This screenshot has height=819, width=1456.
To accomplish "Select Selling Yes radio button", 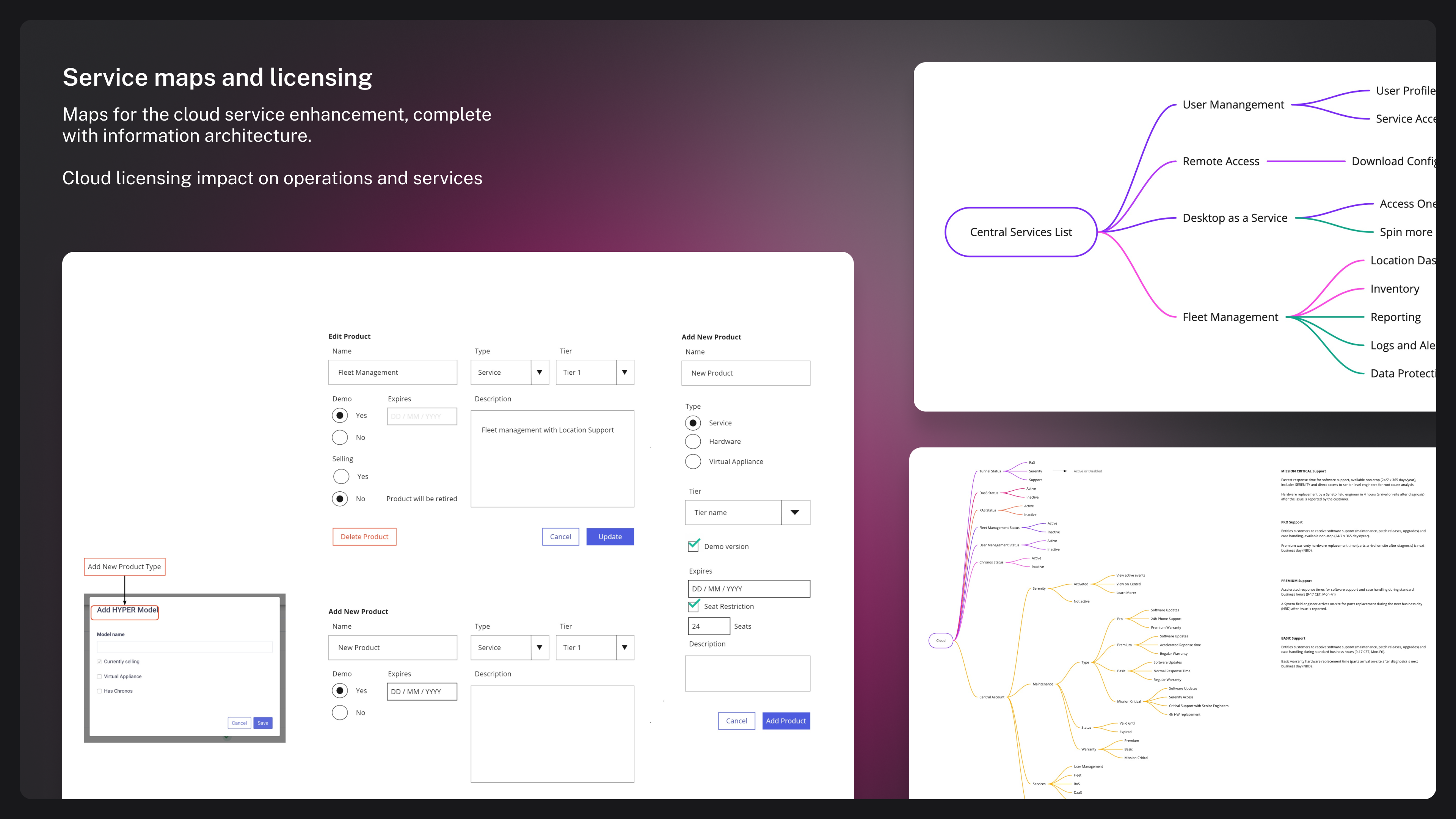I will [341, 477].
